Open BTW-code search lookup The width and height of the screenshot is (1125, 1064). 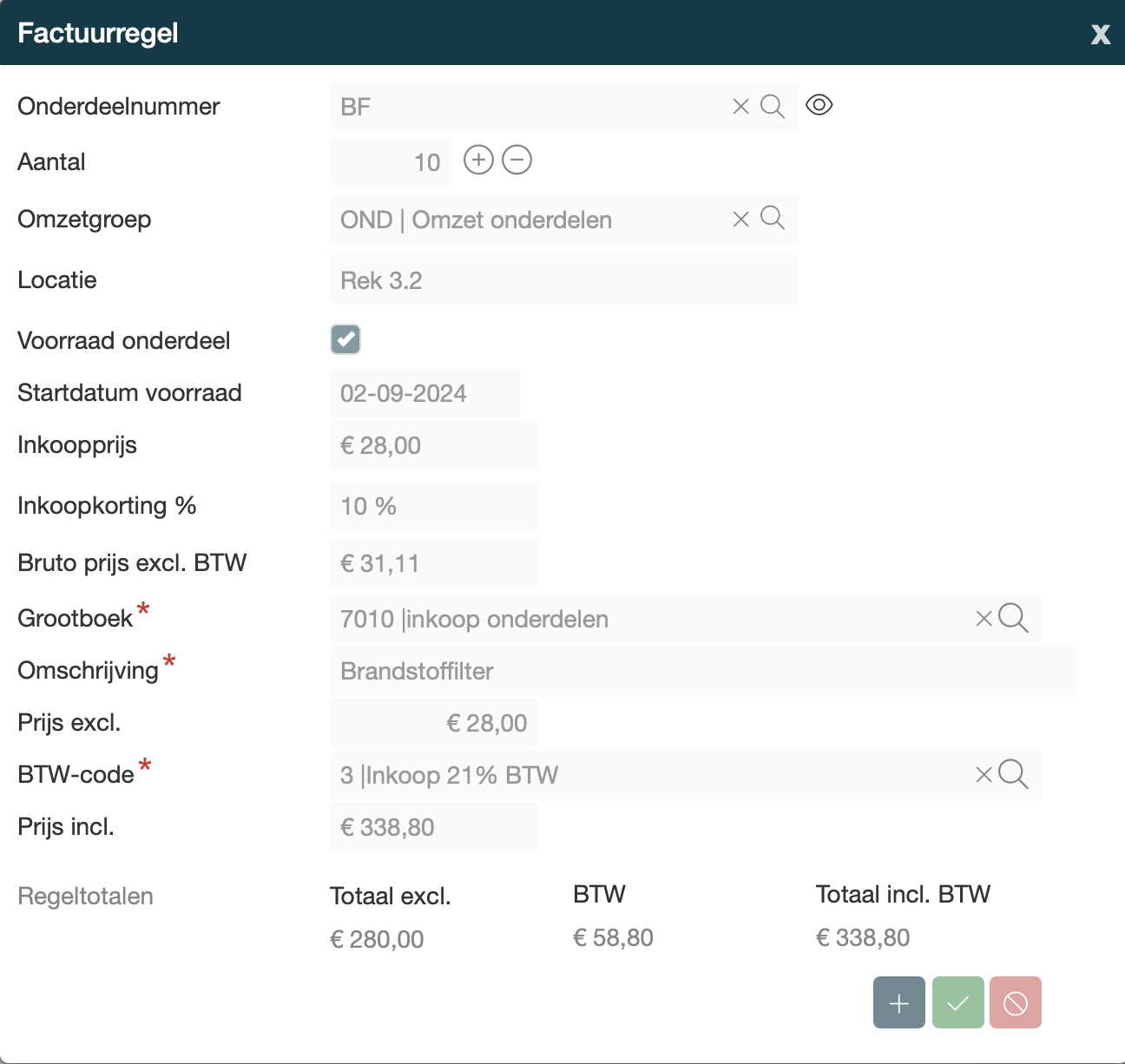[x=1013, y=774]
